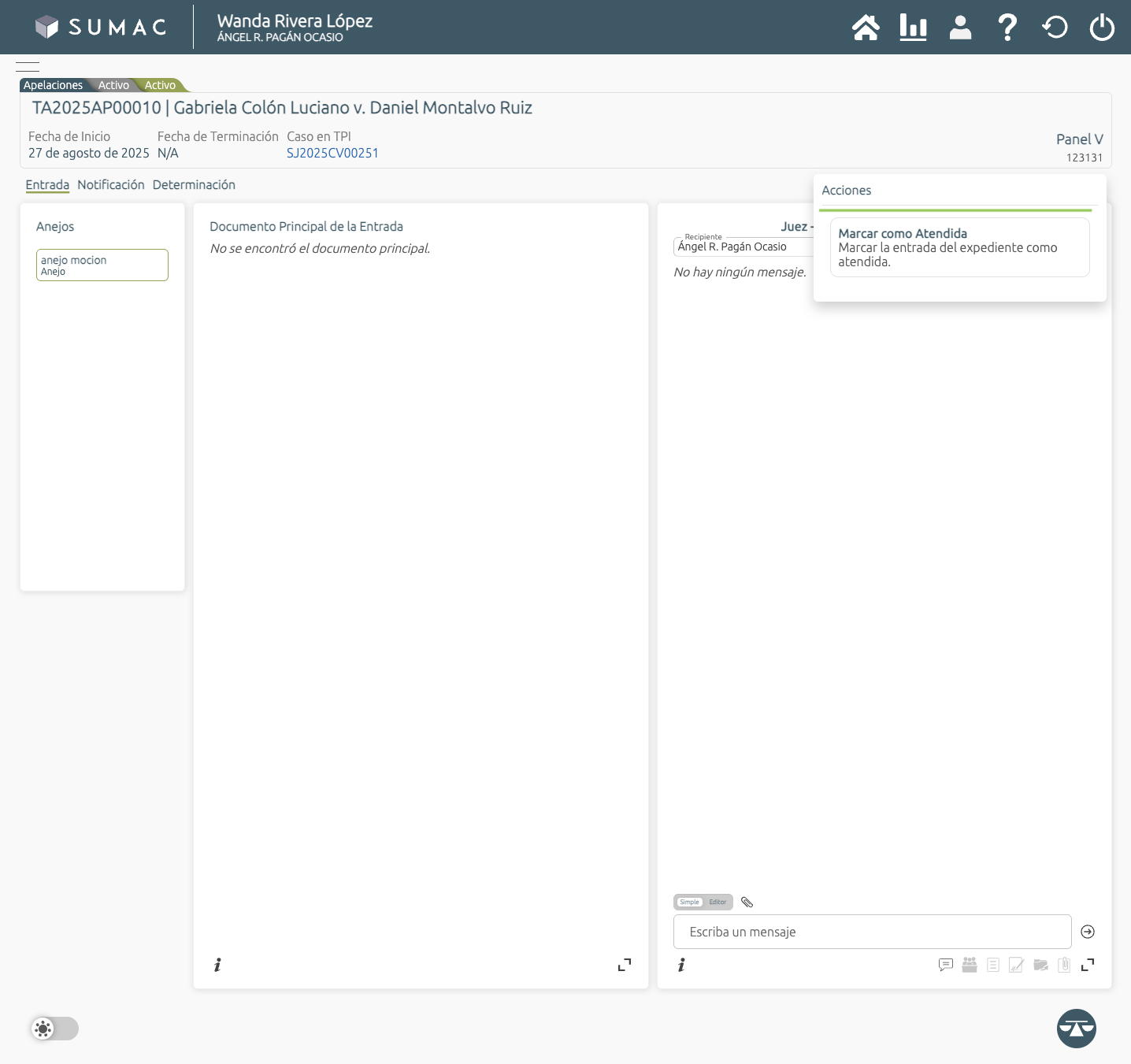Switch to the Notificación tab
This screenshot has height=1064, width=1131.
pyautogui.click(x=111, y=185)
